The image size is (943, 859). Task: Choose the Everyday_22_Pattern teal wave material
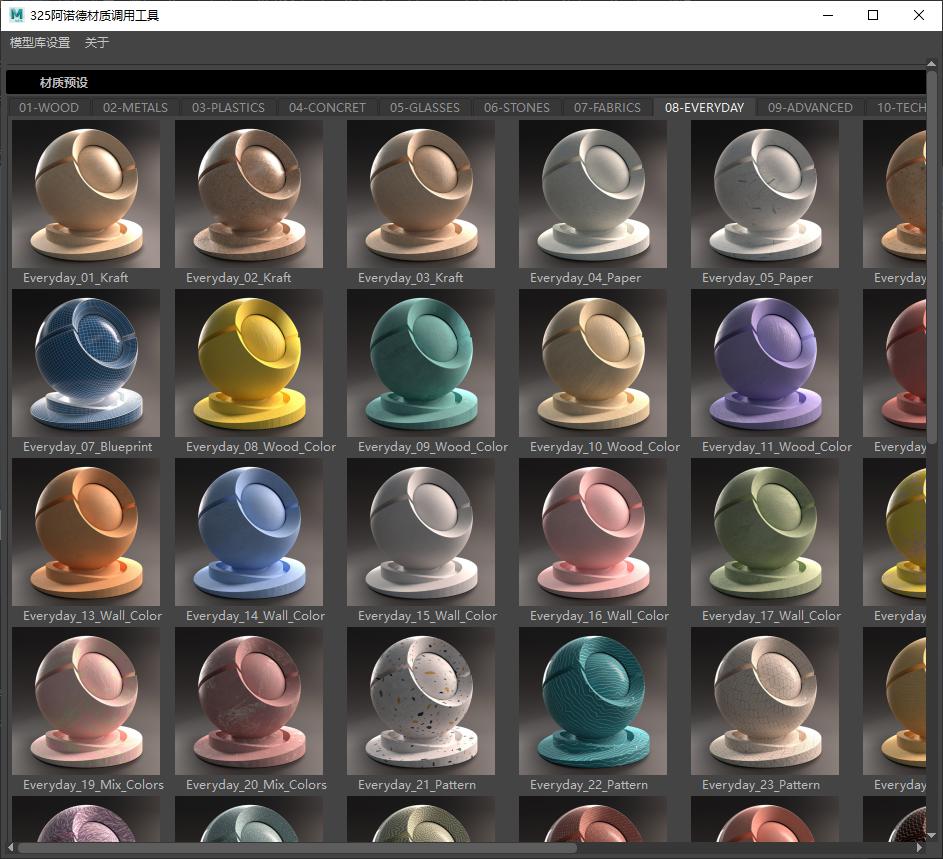pos(593,701)
